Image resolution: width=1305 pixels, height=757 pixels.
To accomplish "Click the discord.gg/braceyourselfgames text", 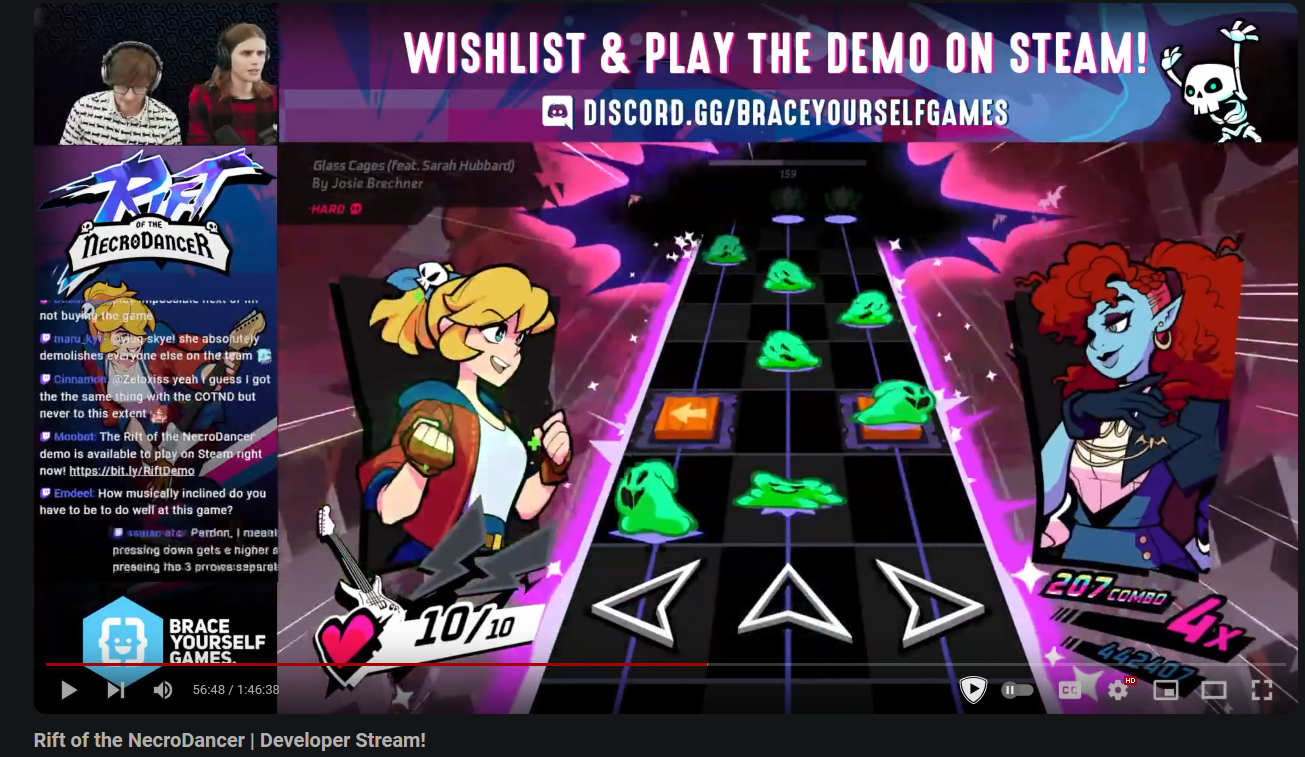I will (796, 113).
